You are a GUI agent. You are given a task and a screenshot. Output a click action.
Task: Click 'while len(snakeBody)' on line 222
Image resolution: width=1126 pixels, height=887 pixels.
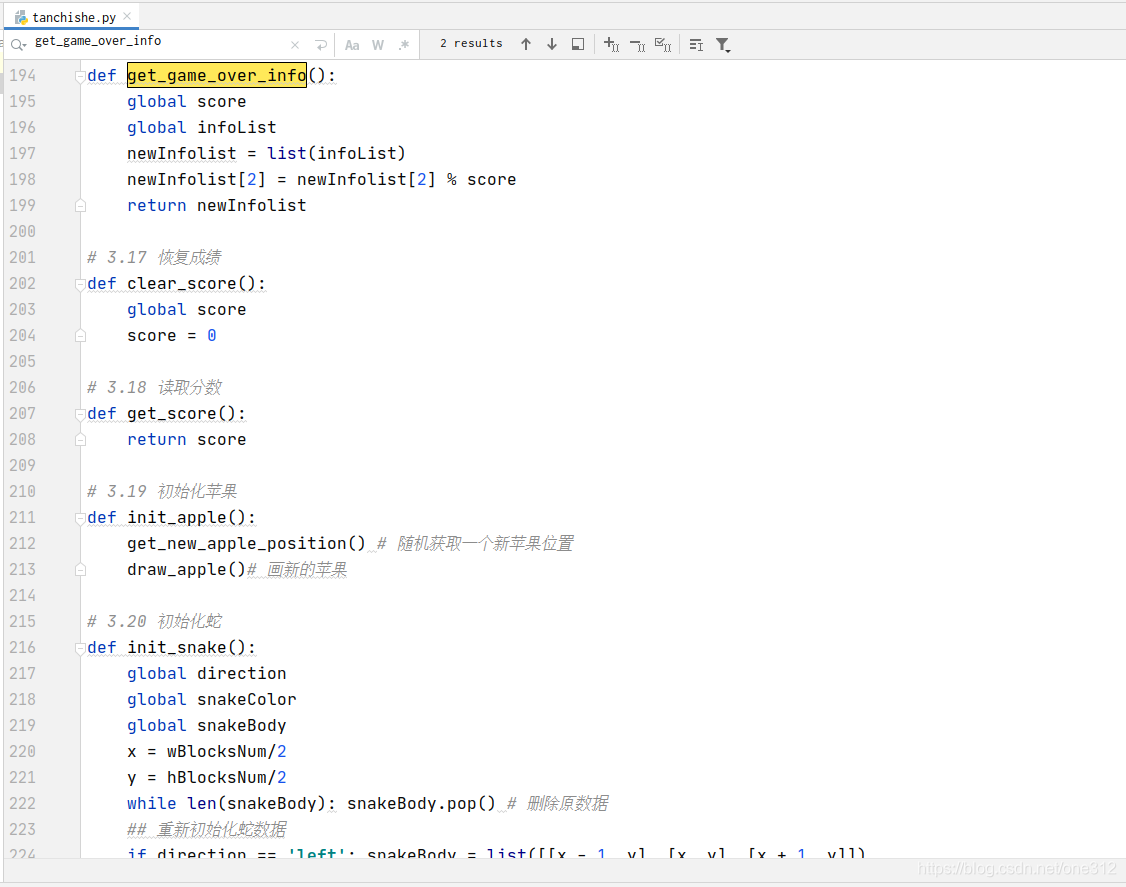pyautogui.click(x=228, y=804)
